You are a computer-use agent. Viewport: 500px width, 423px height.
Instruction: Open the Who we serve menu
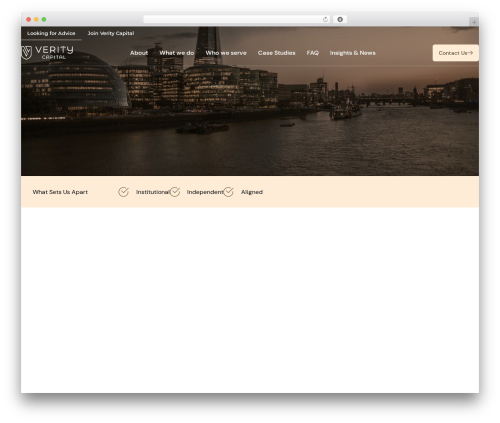pyautogui.click(x=226, y=53)
